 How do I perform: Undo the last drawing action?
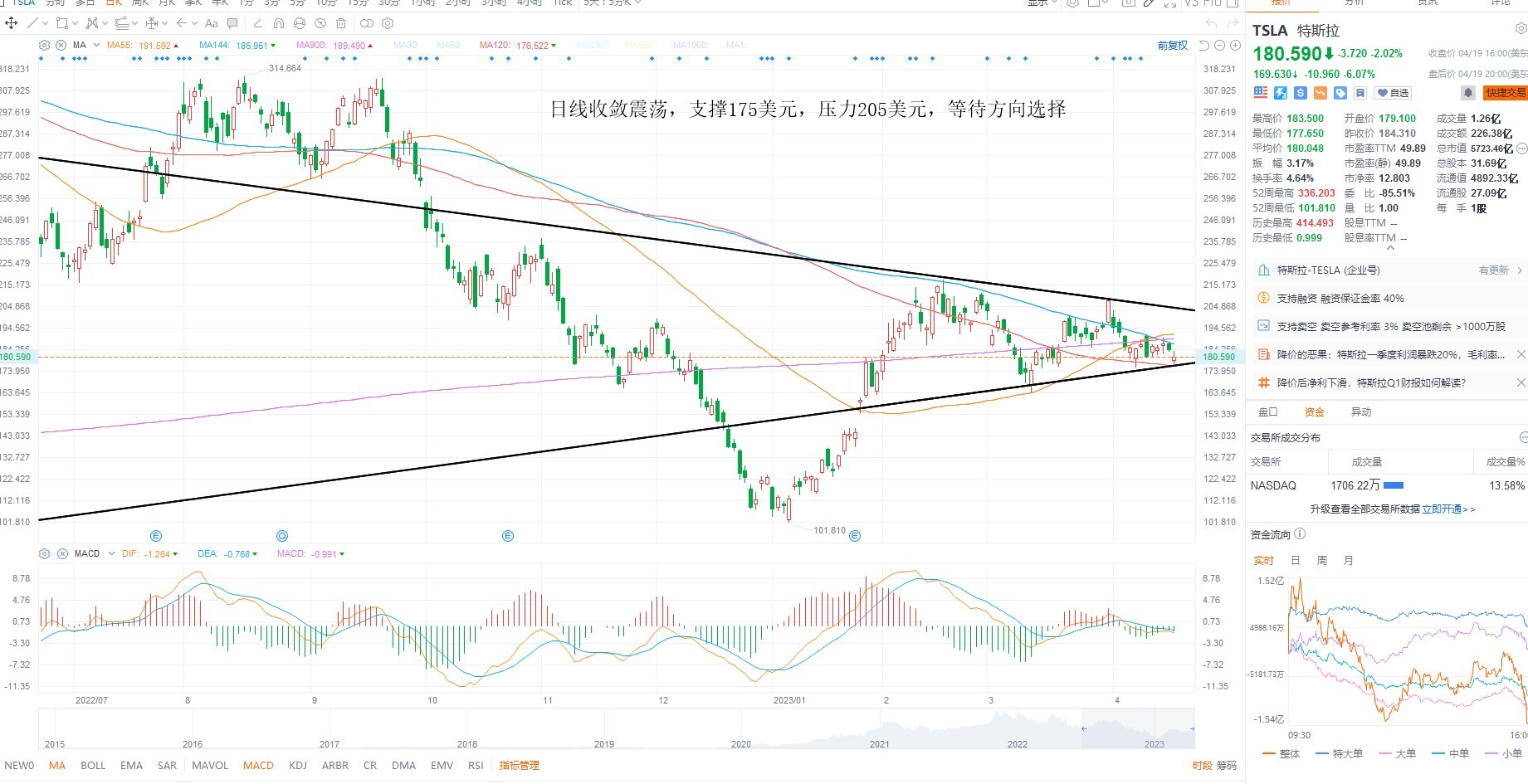pyautogui.click(x=1211, y=23)
